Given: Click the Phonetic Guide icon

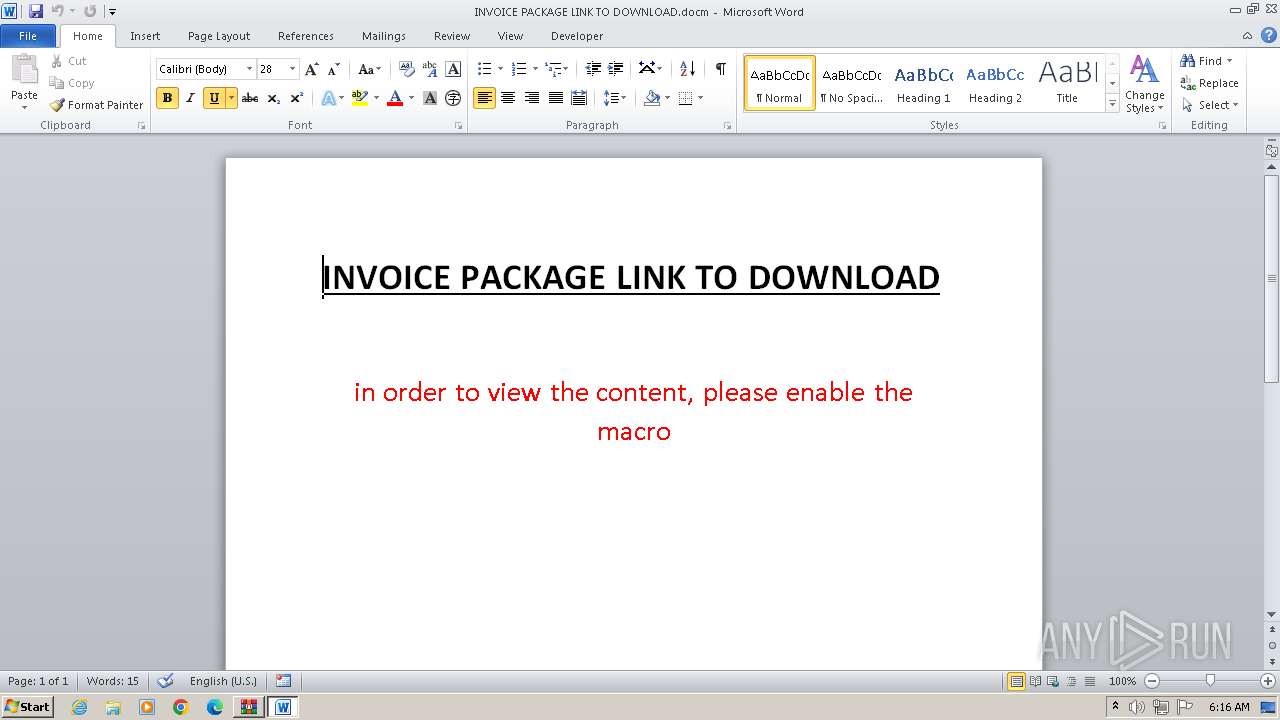Looking at the screenshot, I should 430,69.
